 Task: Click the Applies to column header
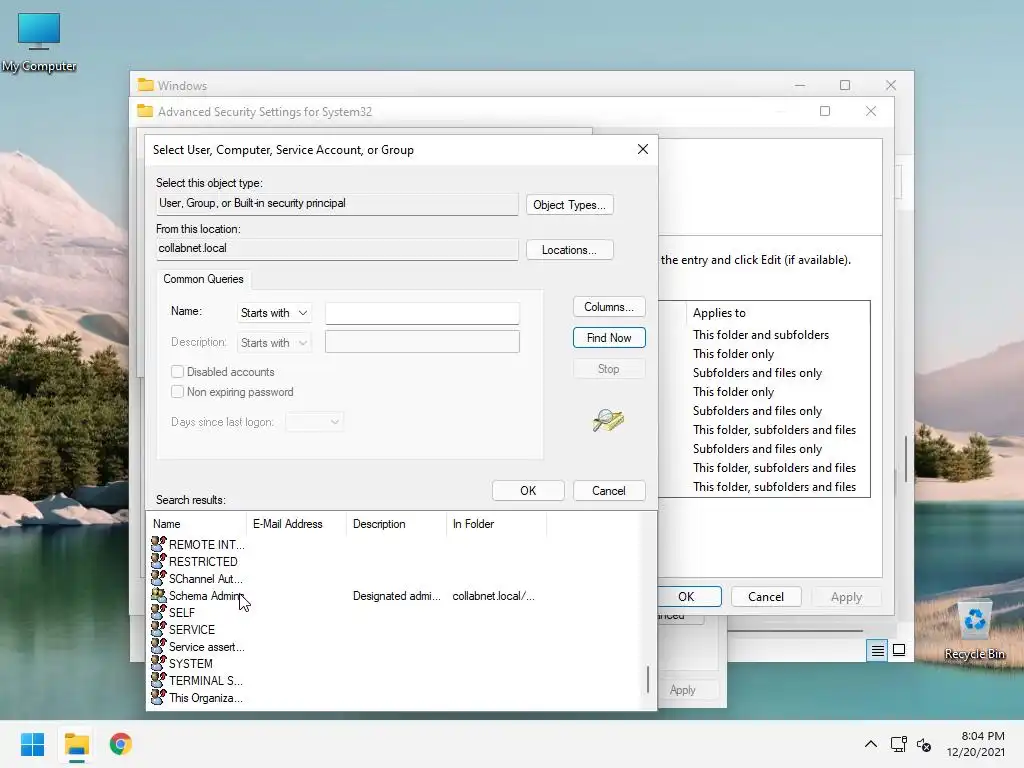[x=719, y=313]
